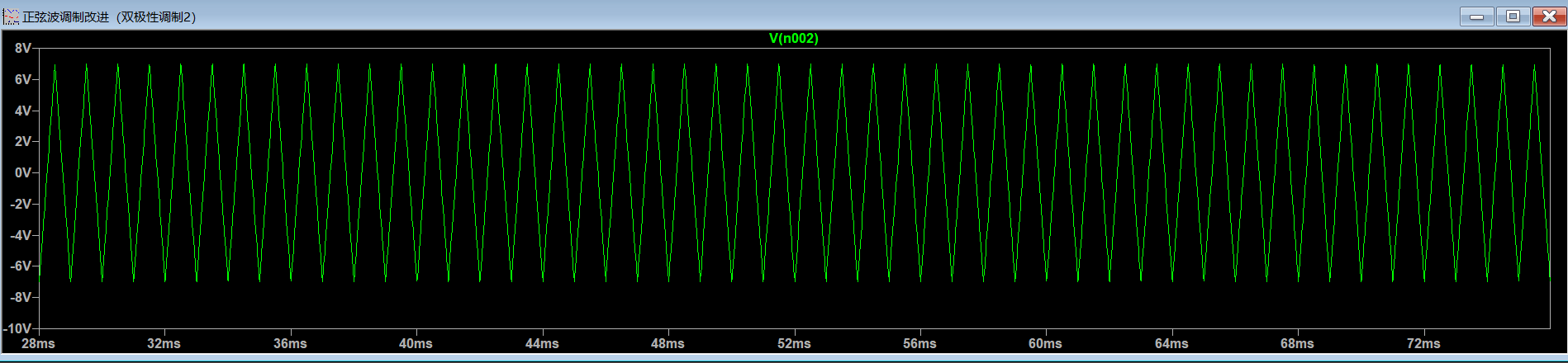The height and width of the screenshot is (363, 1568).
Task: Select the 60ms horizontal axis label
Action: point(1045,344)
